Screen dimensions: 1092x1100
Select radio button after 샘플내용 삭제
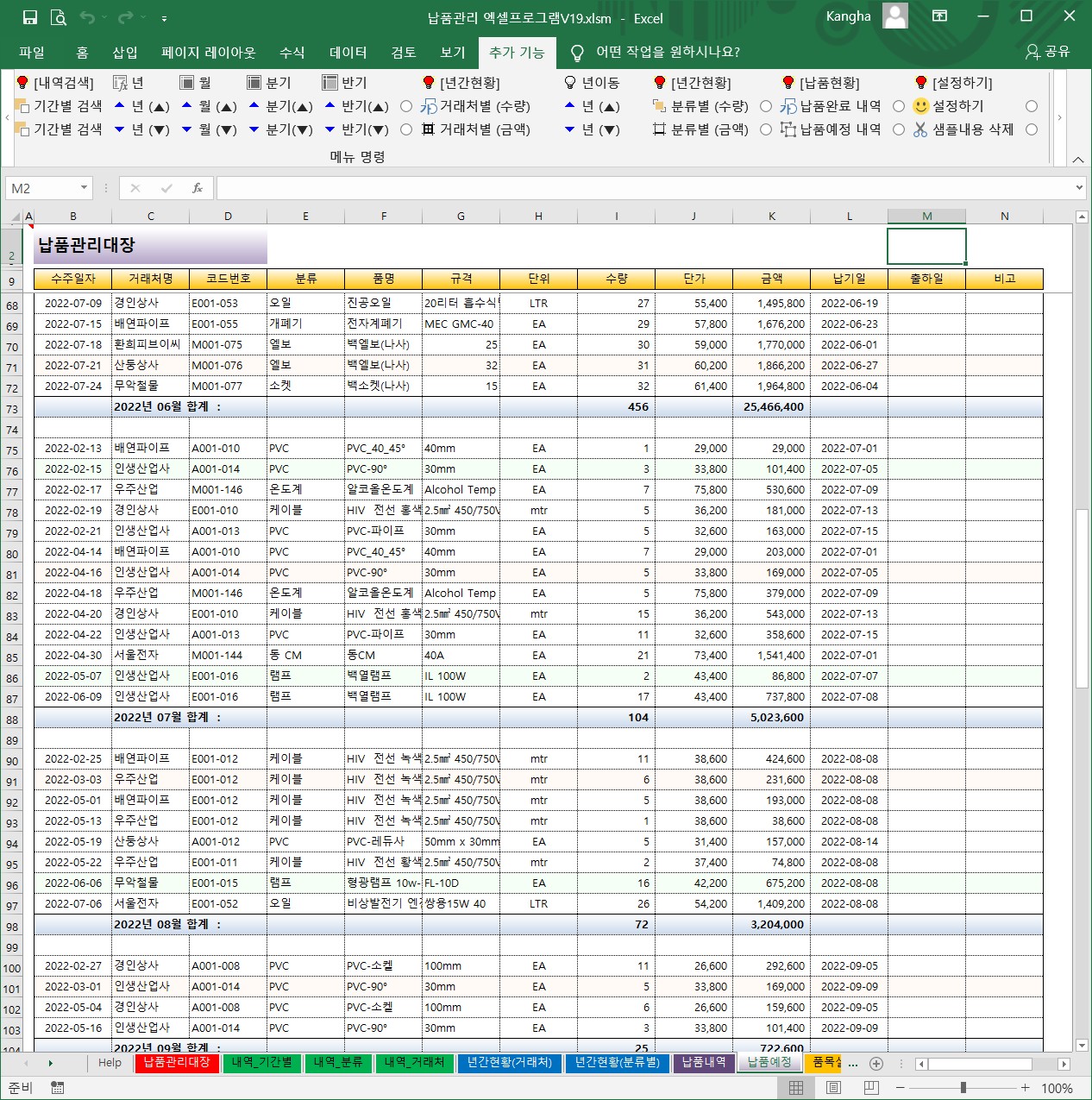(1032, 129)
